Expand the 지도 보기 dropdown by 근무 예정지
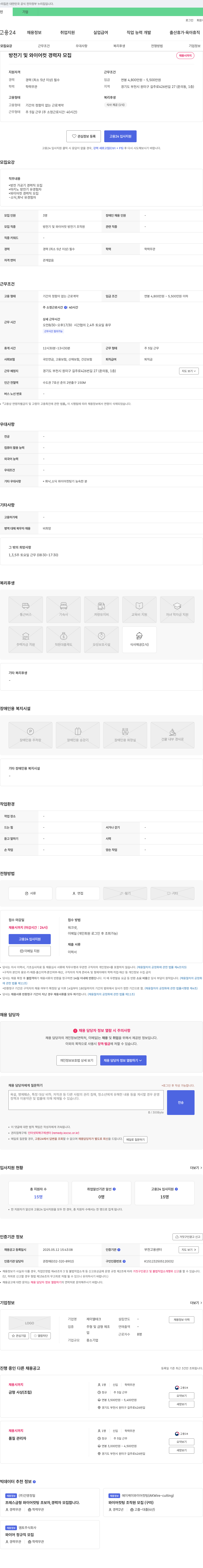The height and width of the screenshot is (1568, 203). point(189,371)
